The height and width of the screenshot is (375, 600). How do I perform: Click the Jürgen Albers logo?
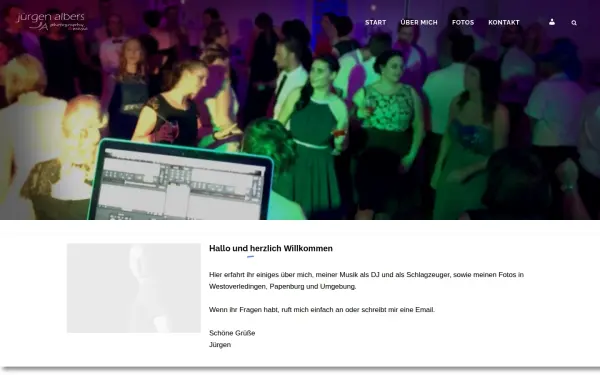click(52, 21)
